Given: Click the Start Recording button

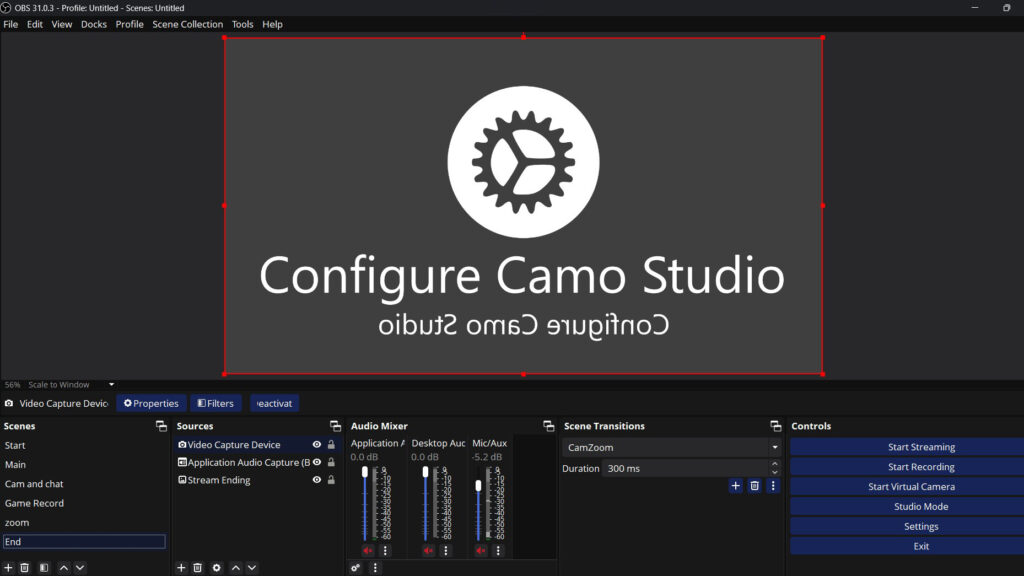Looking at the screenshot, I should click(907, 467).
